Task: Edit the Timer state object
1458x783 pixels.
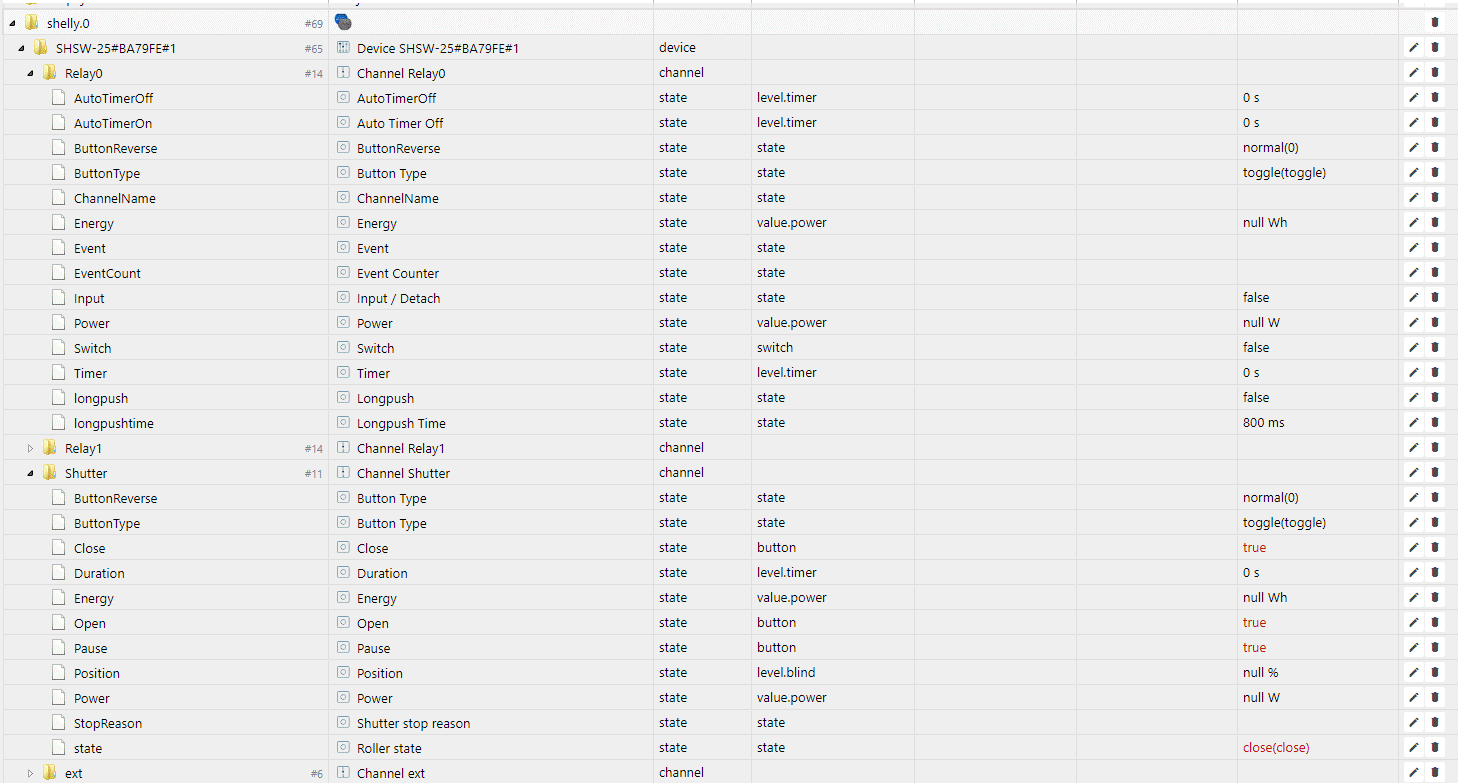Action: (1414, 372)
